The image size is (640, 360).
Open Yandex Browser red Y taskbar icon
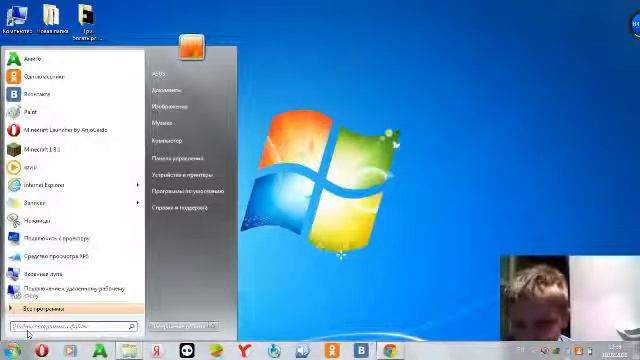[x=244, y=351]
